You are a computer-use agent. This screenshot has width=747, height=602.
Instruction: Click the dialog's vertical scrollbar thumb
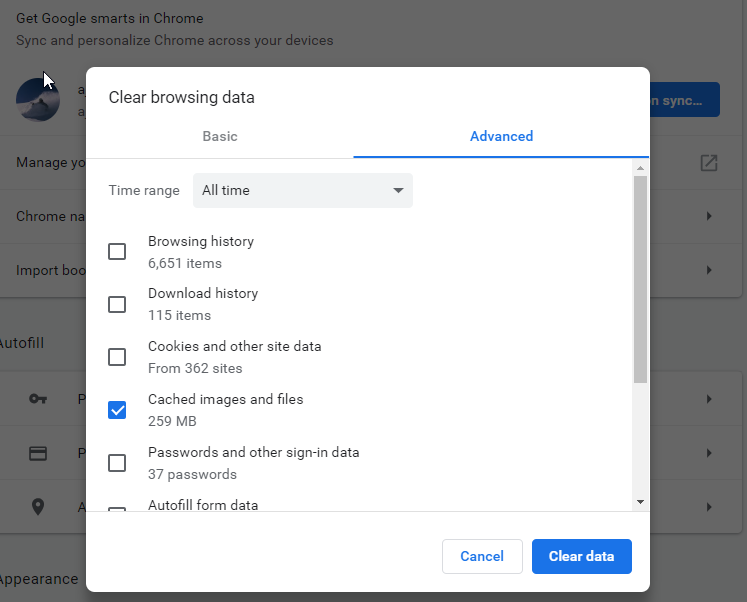[x=640, y=280]
